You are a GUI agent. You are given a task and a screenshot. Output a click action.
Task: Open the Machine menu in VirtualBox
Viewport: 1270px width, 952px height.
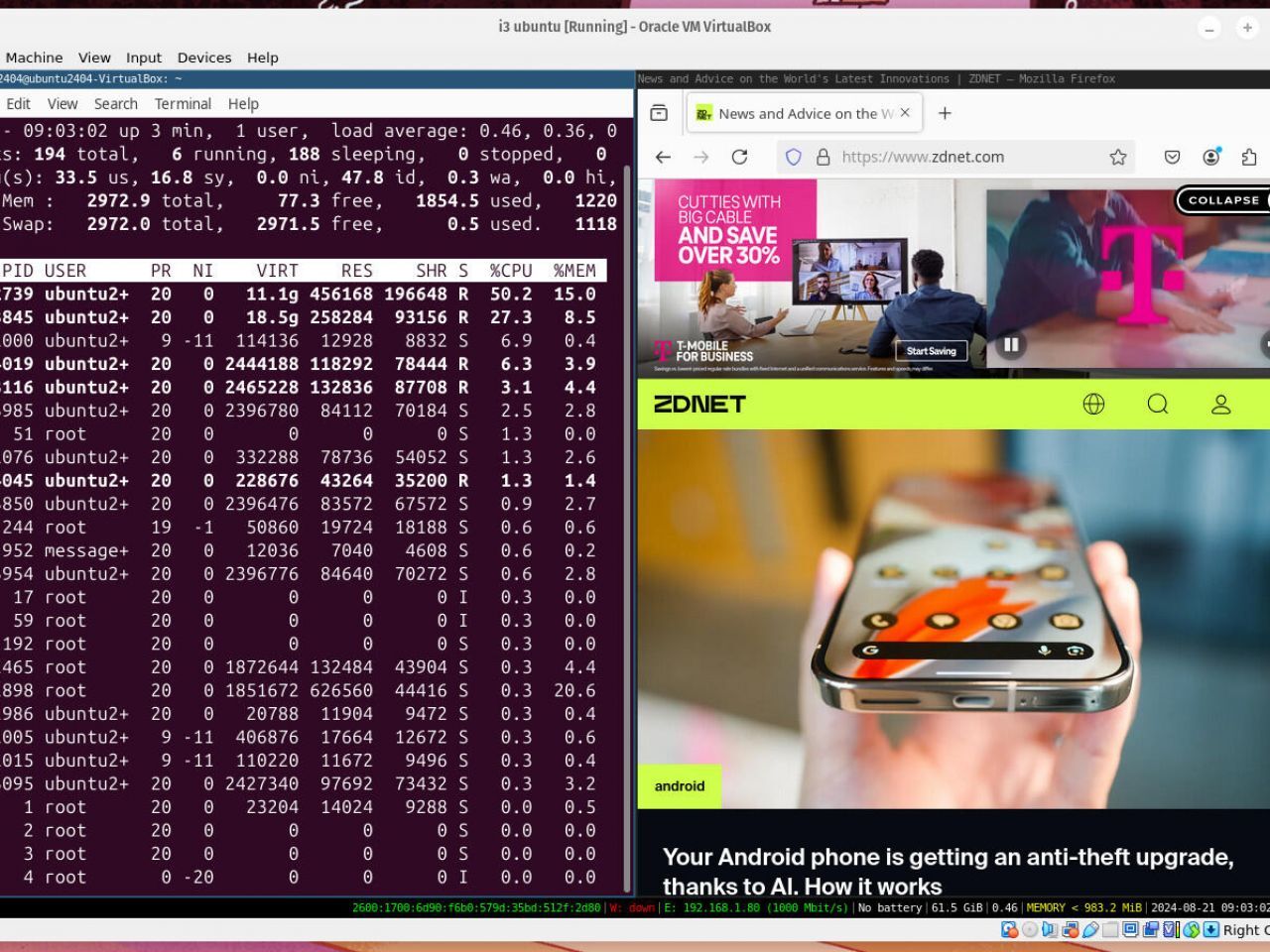35,58
